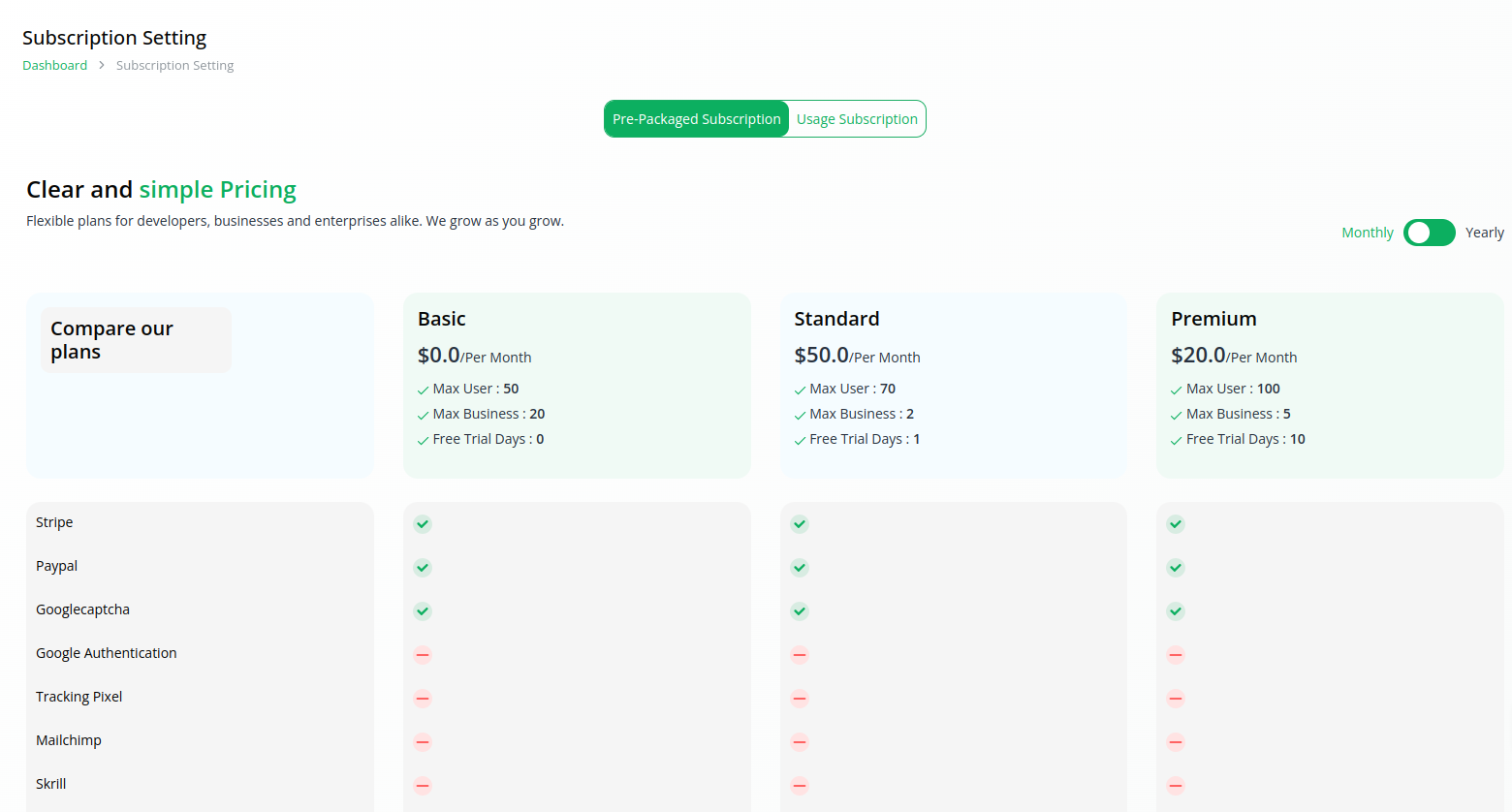Image resolution: width=1512 pixels, height=812 pixels.
Task: Click Mailchimp minus icon under Basic
Action: [423, 742]
